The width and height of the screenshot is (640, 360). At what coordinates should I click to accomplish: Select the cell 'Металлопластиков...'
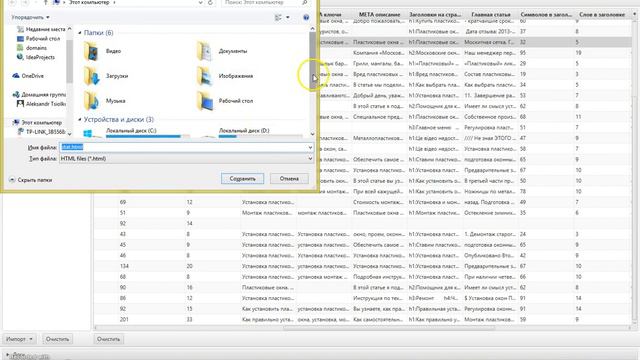(379, 138)
